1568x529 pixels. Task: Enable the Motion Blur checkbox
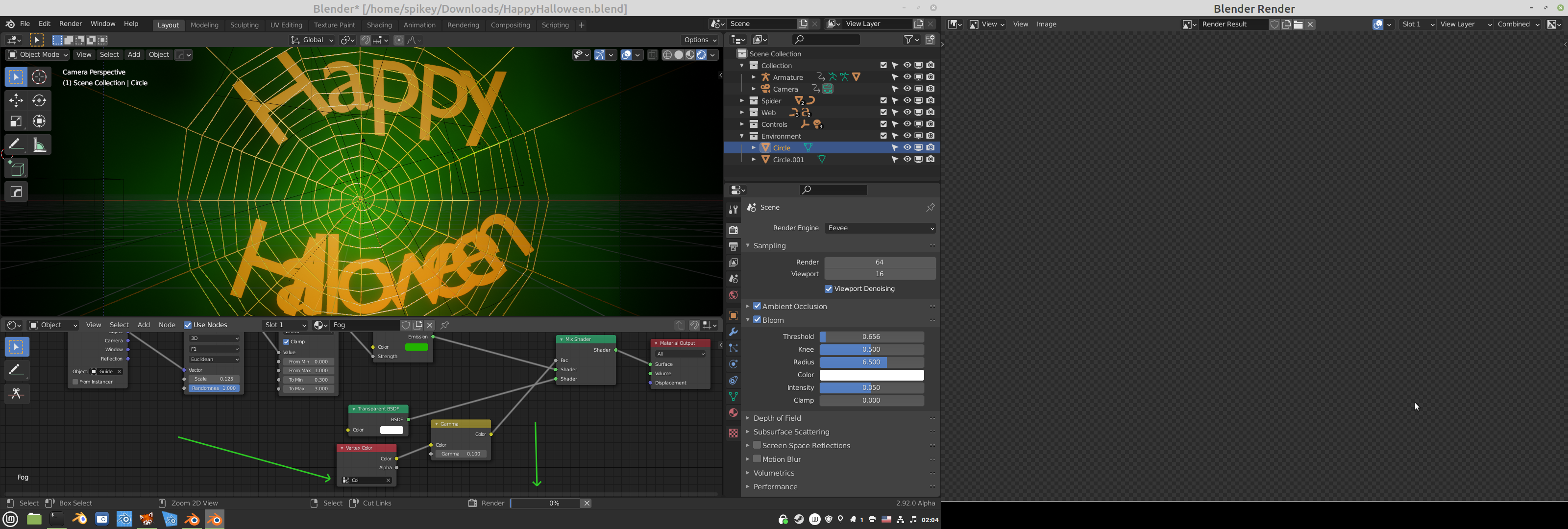click(757, 459)
